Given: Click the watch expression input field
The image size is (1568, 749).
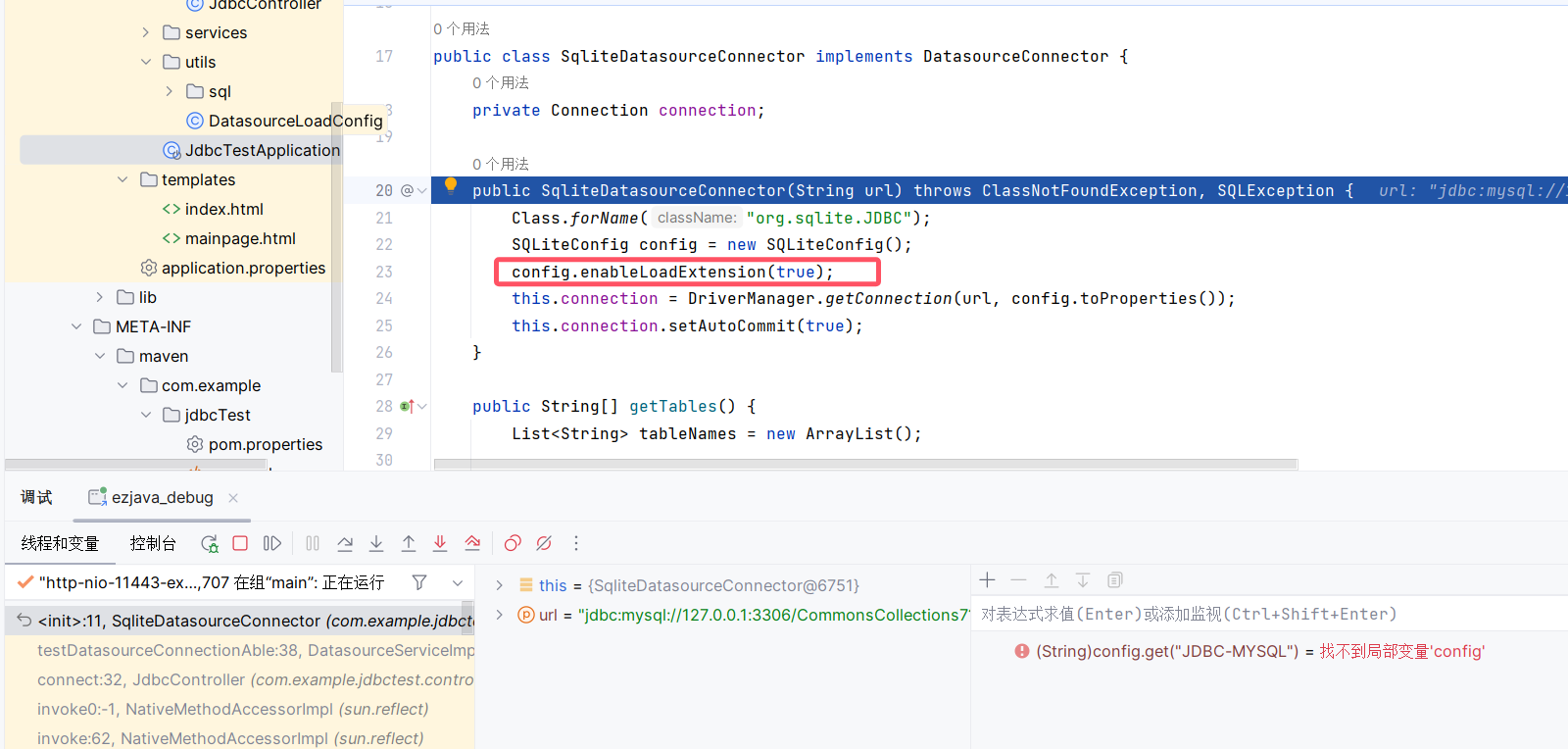Looking at the screenshot, I should click(x=1269, y=615).
